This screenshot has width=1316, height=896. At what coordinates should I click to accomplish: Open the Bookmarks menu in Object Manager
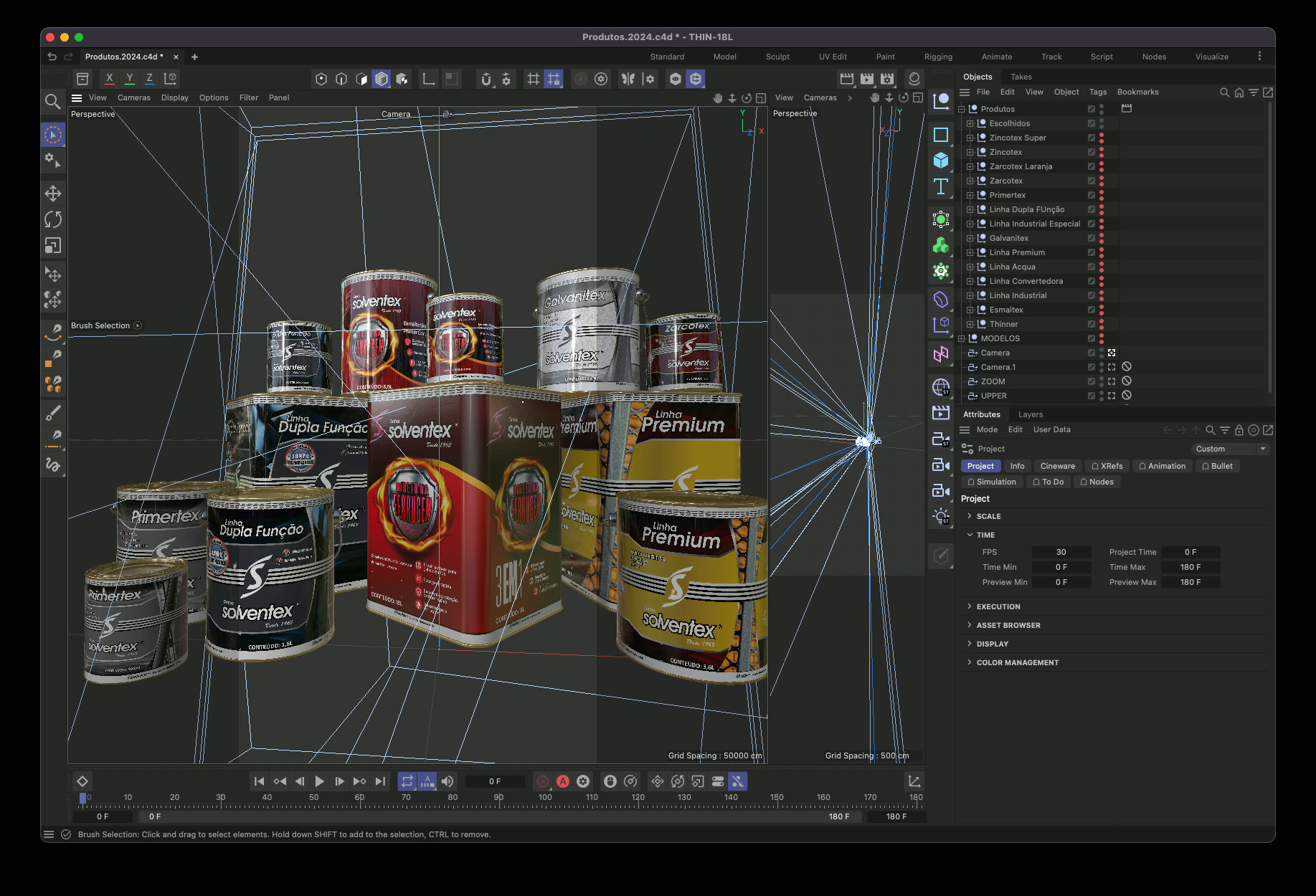coord(1137,92)
